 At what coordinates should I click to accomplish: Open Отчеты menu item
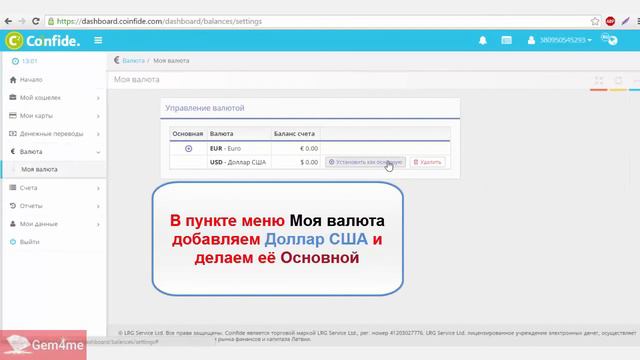click(x=31, y=206)
